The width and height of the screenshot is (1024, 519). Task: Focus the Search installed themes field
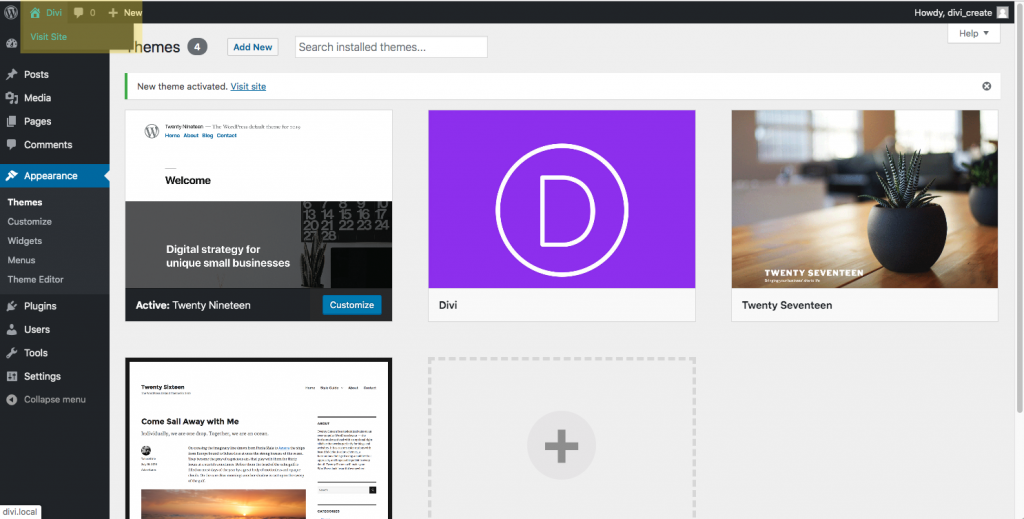click(x=391, y=47)
